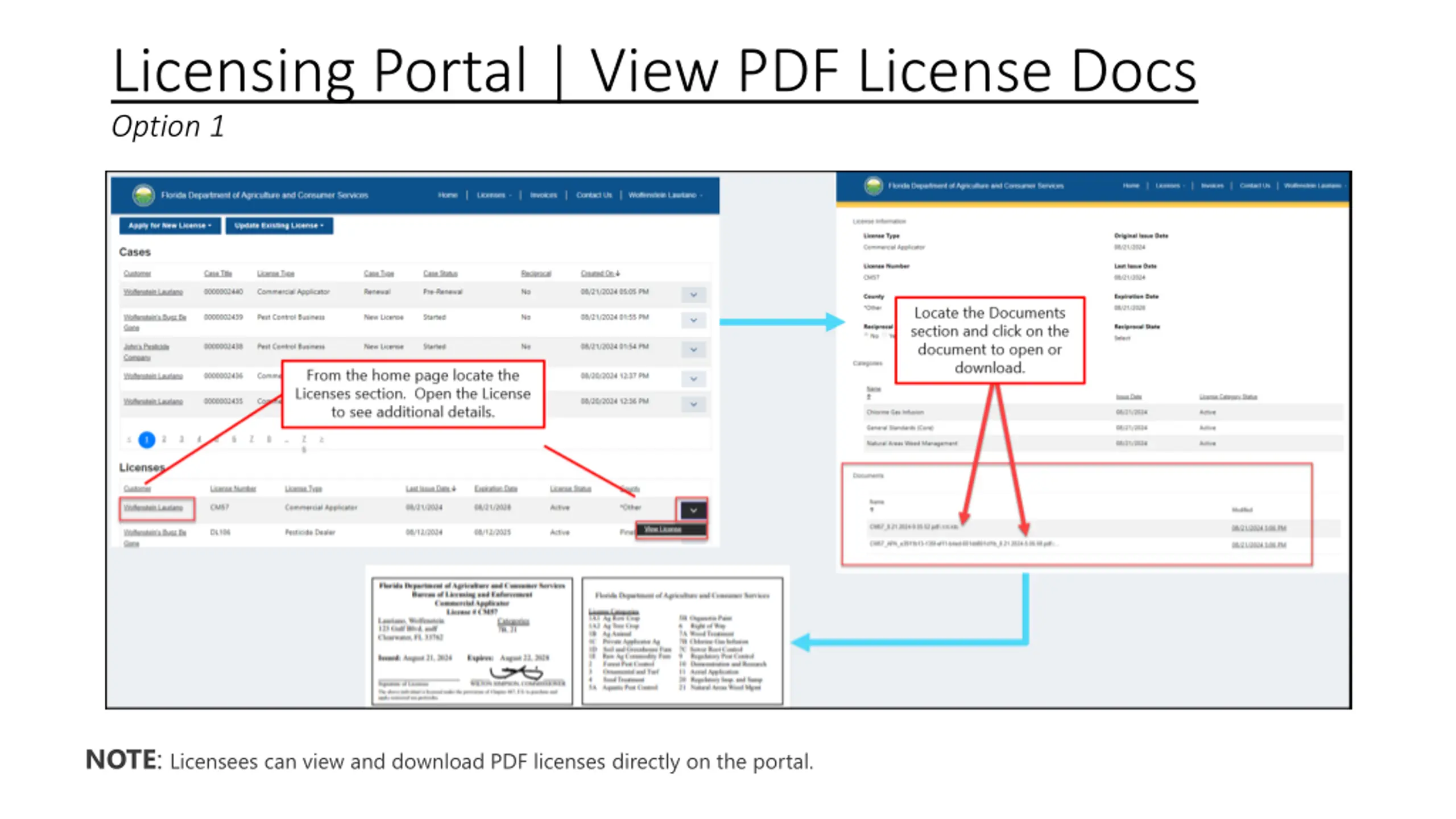Sort Cases table by License Type column
The height and width of the screenshot is (819, 1456).
(275, 274)
